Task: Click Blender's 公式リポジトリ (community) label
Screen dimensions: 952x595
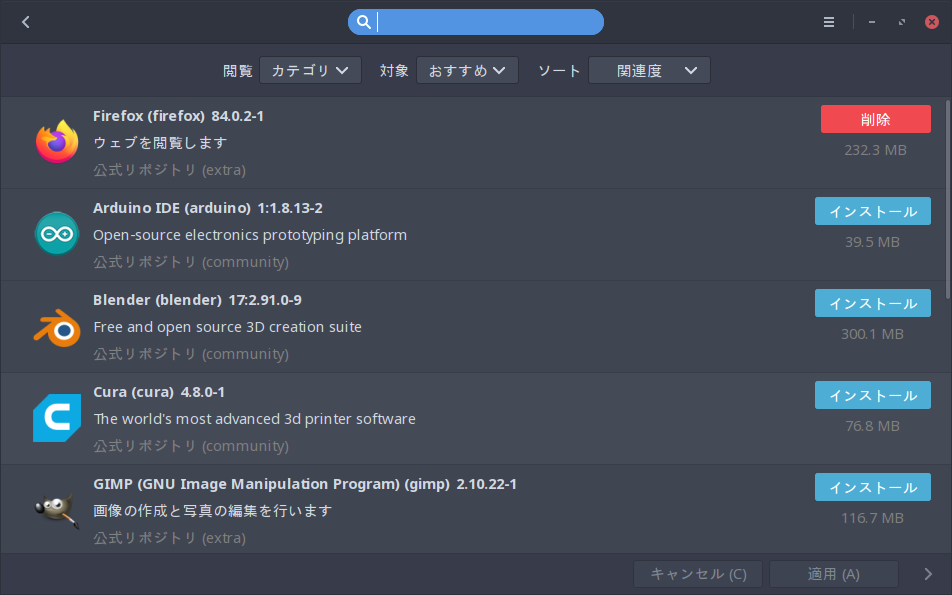Action: point(191,354)
